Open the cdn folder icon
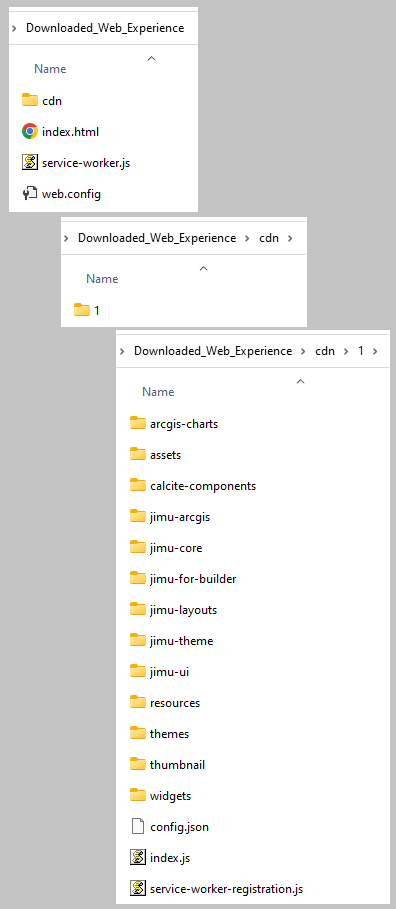The width and height of the screenshot is (396, 909). click(x=30, y=100)
